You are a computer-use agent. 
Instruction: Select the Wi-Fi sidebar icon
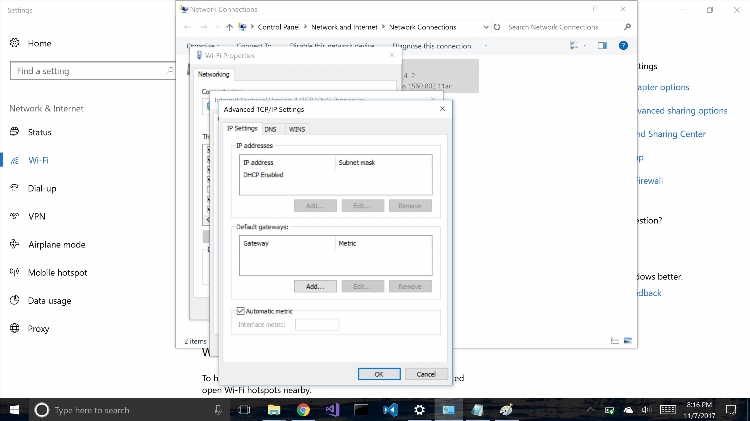tap(15, 160)
